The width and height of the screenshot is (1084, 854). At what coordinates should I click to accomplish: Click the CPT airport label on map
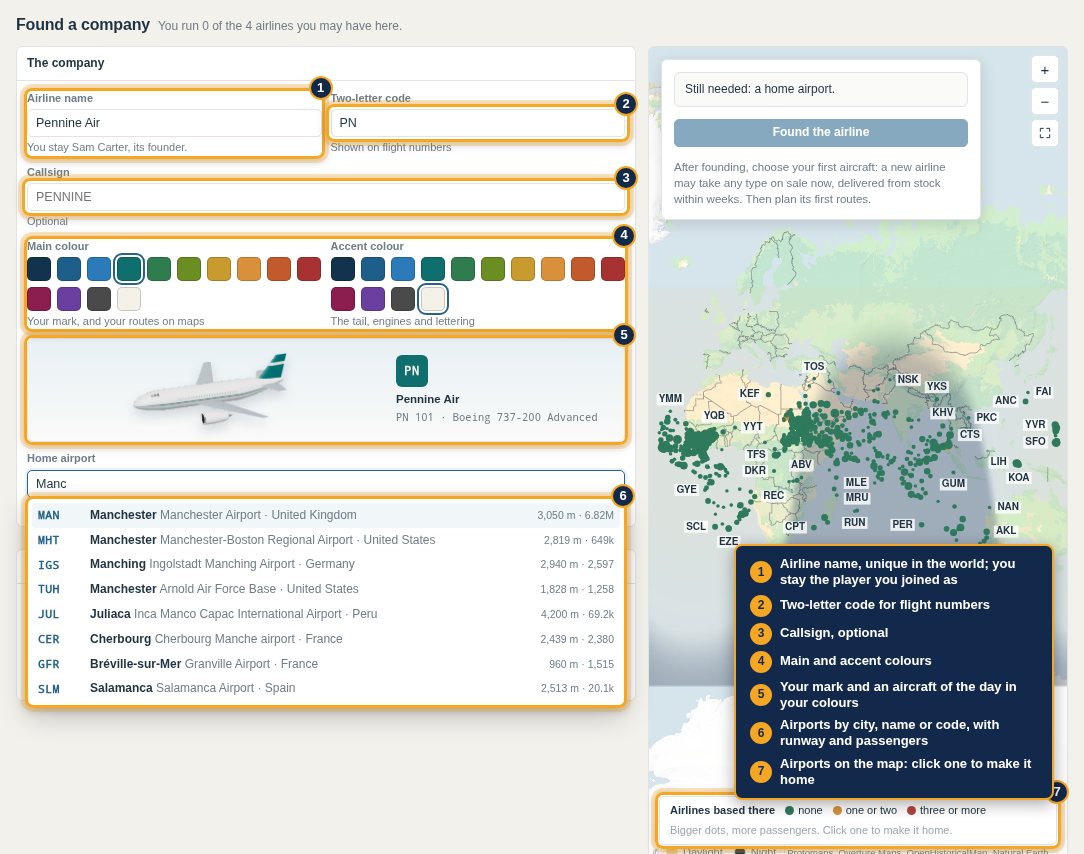(795, 526)
